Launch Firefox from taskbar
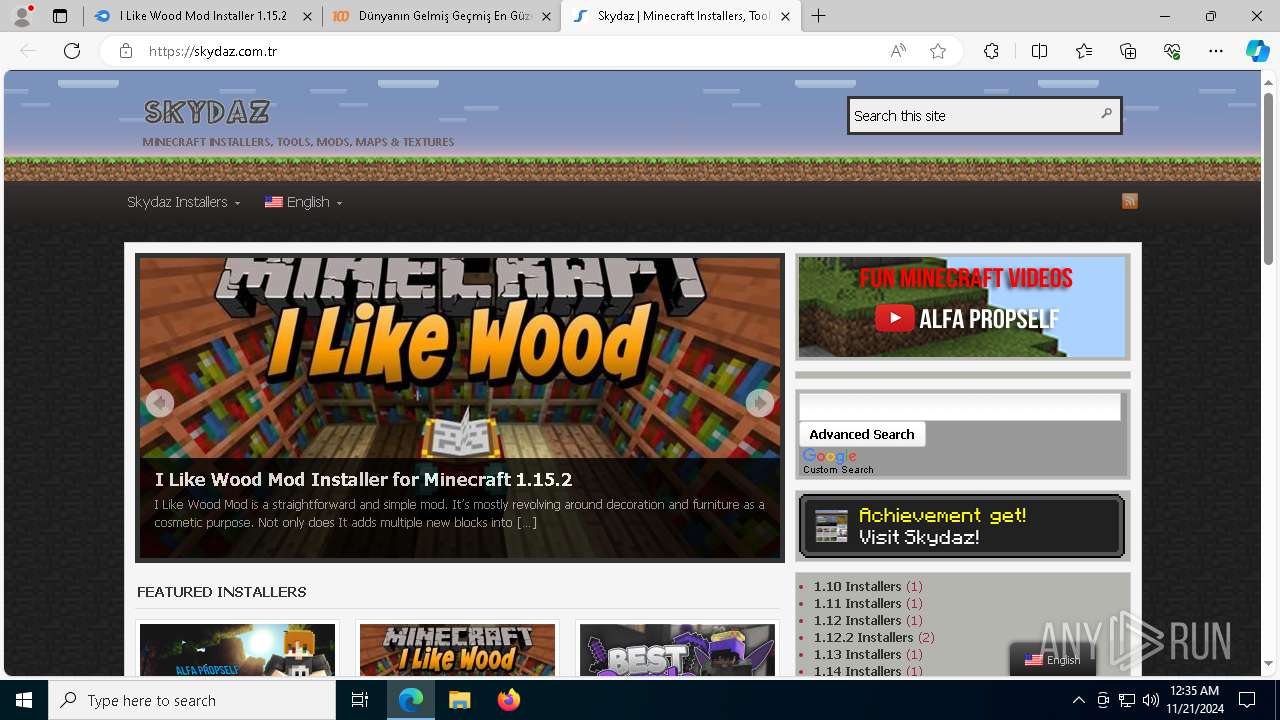Screen dimensions: 1280x720 pyautogui.click(x=508, y=700)
